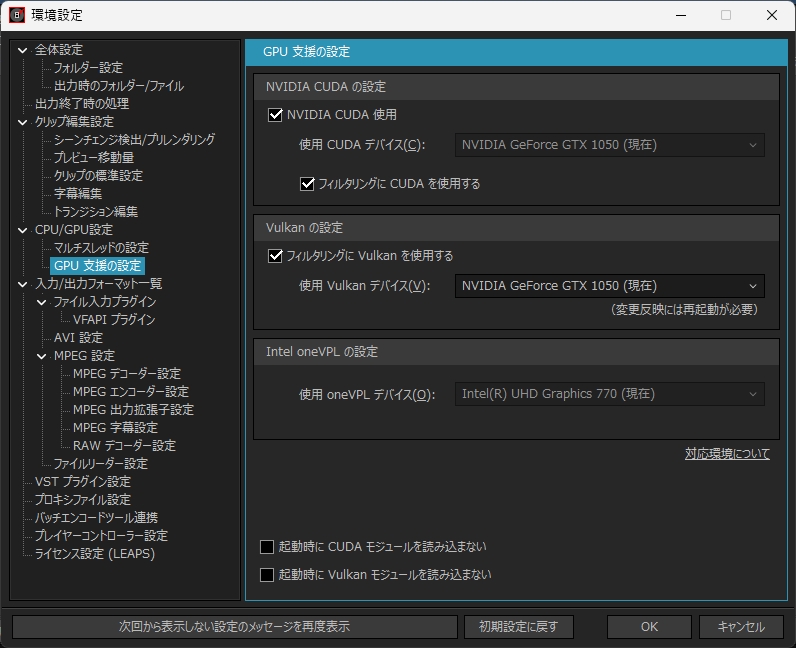The image size is (796, 648).
Task: Select マルチスレッドの設定 in the tree
Action: [102, 248]
